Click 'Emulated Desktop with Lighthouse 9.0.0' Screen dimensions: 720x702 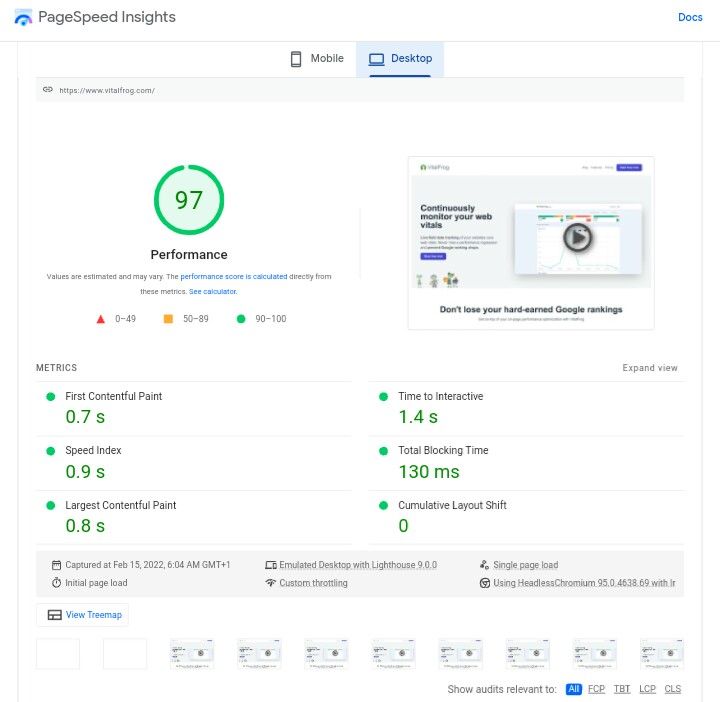coord(358,565)
